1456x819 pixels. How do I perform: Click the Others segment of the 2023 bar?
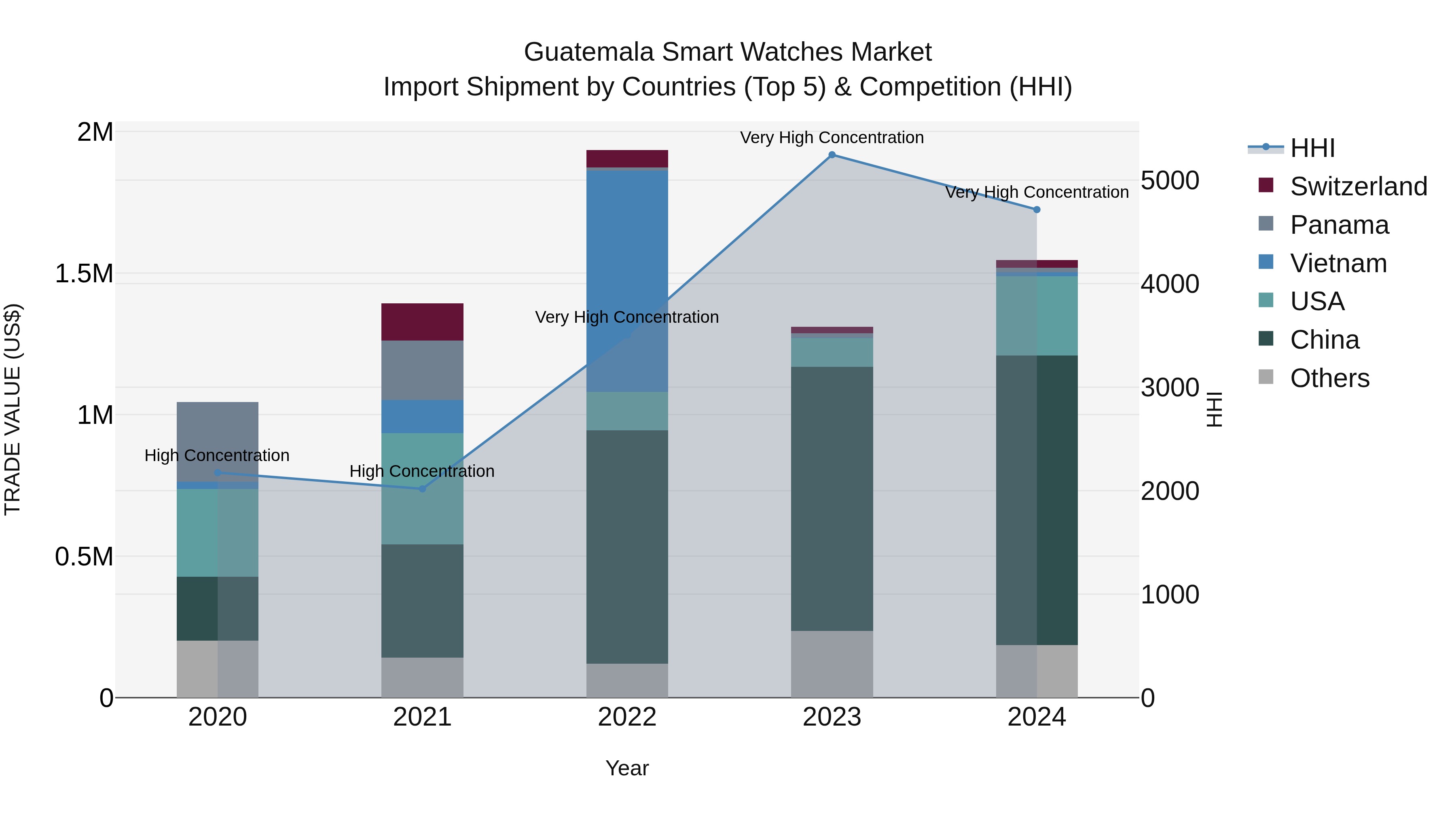(832, 664)
